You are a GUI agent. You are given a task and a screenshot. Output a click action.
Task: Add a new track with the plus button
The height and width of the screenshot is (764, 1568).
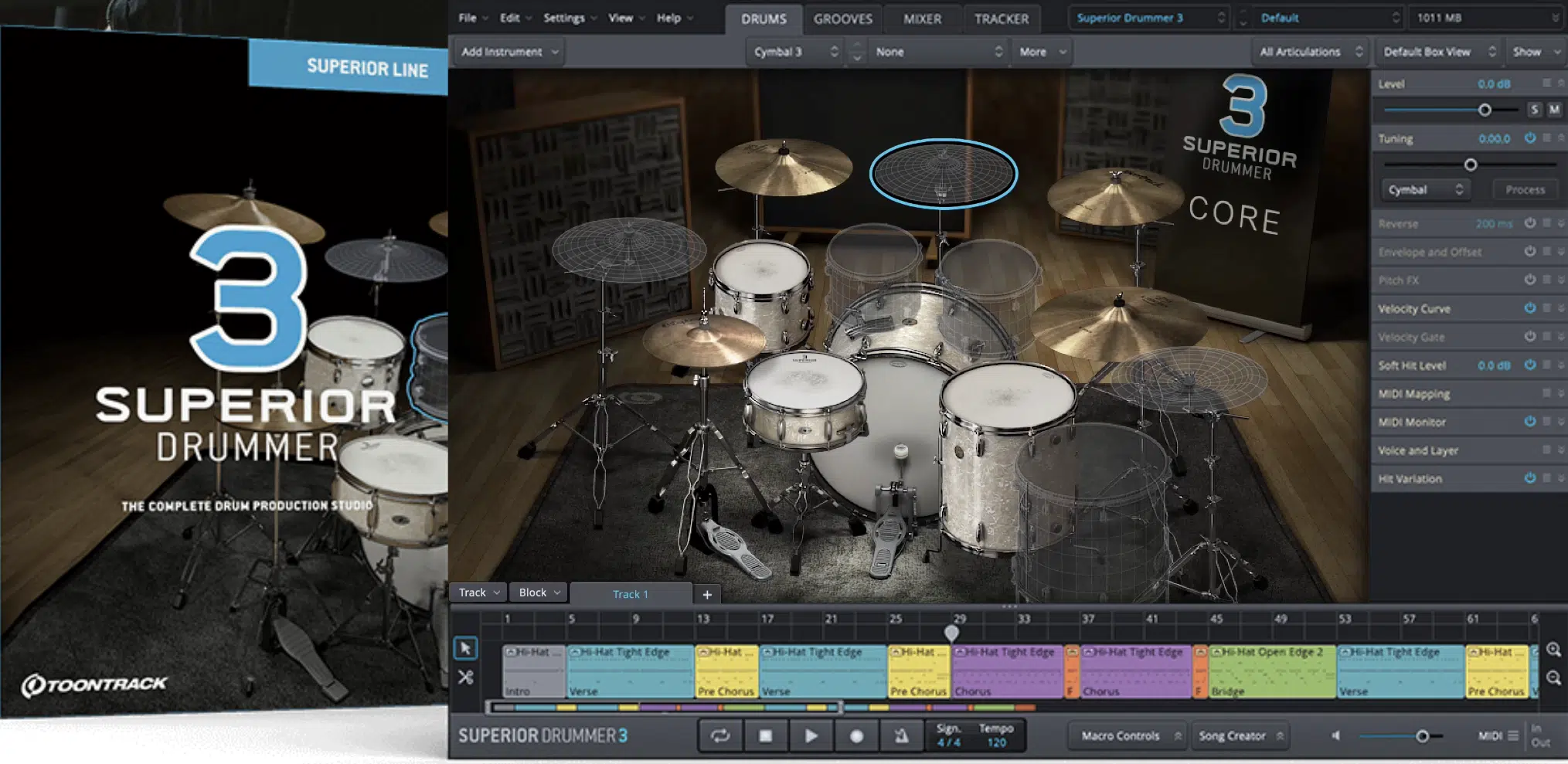click(x=707, y=594)
